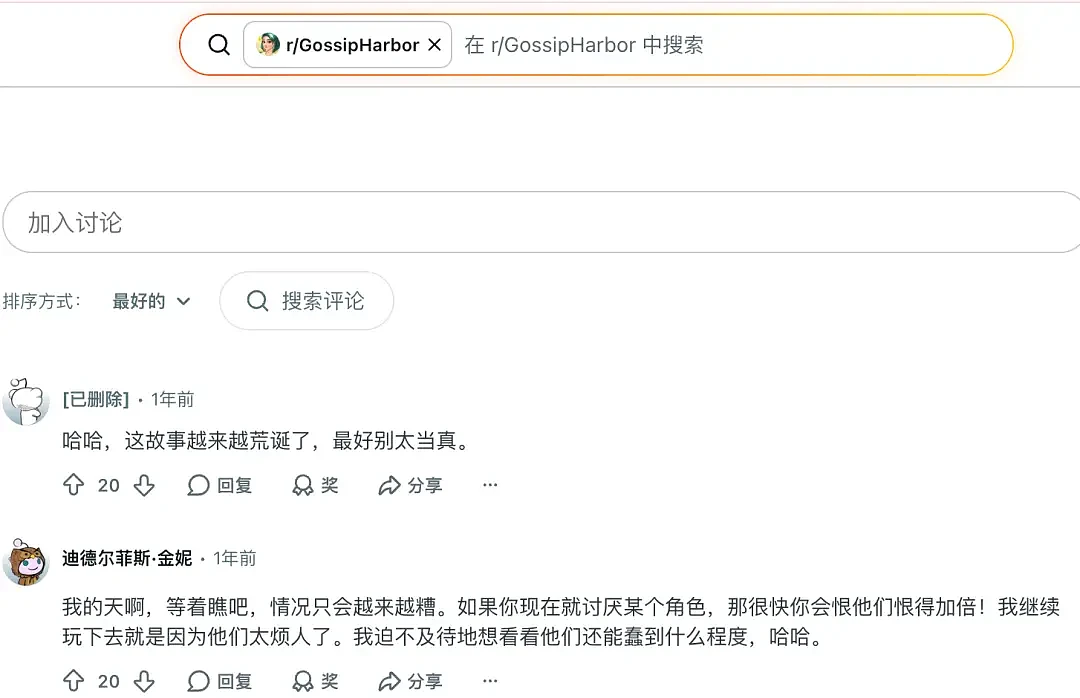
Task: Give award to the [已删除] comment
Action: pos(315,485)
